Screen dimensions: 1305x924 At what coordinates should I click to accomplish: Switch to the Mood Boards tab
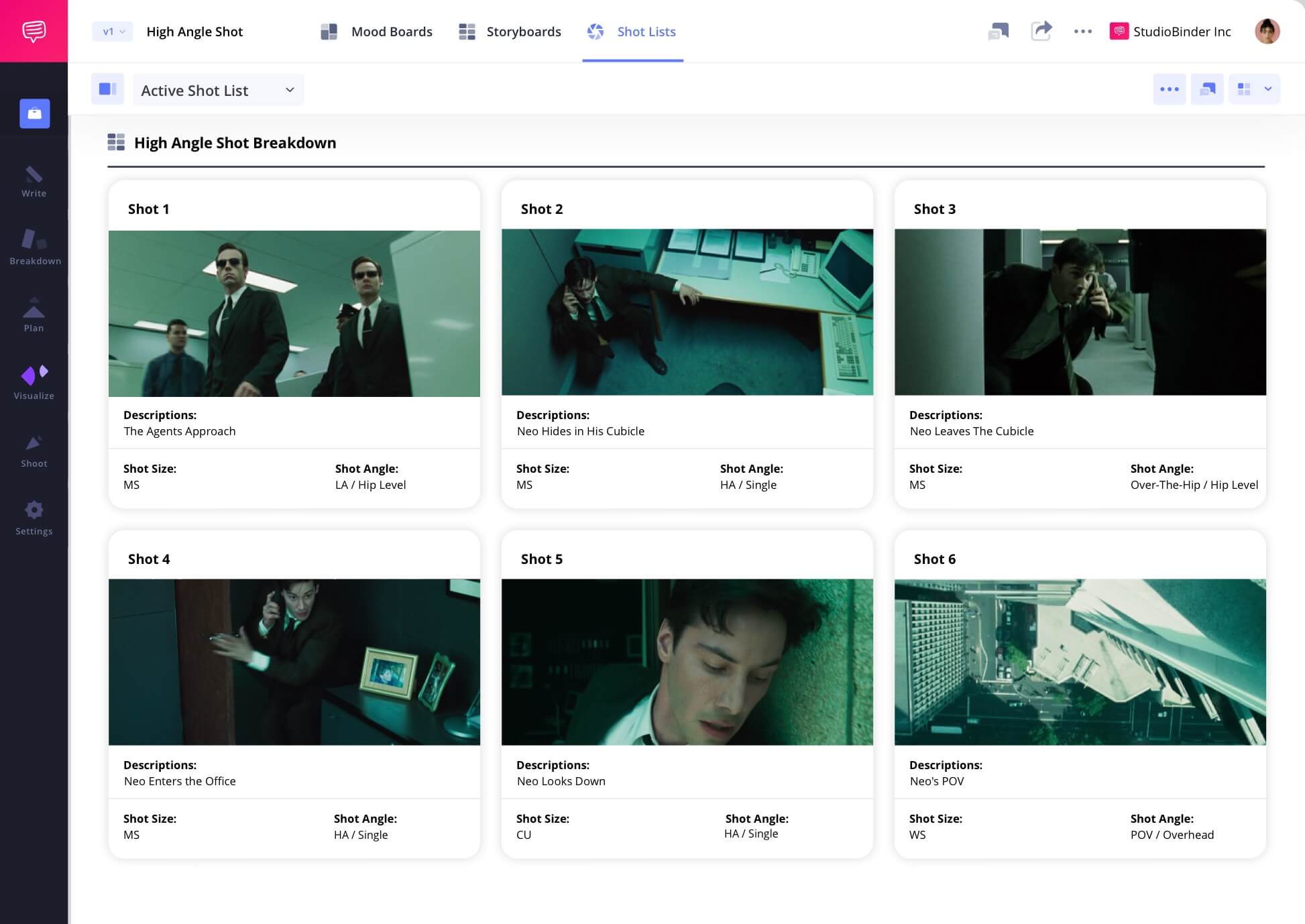(376, 32)
